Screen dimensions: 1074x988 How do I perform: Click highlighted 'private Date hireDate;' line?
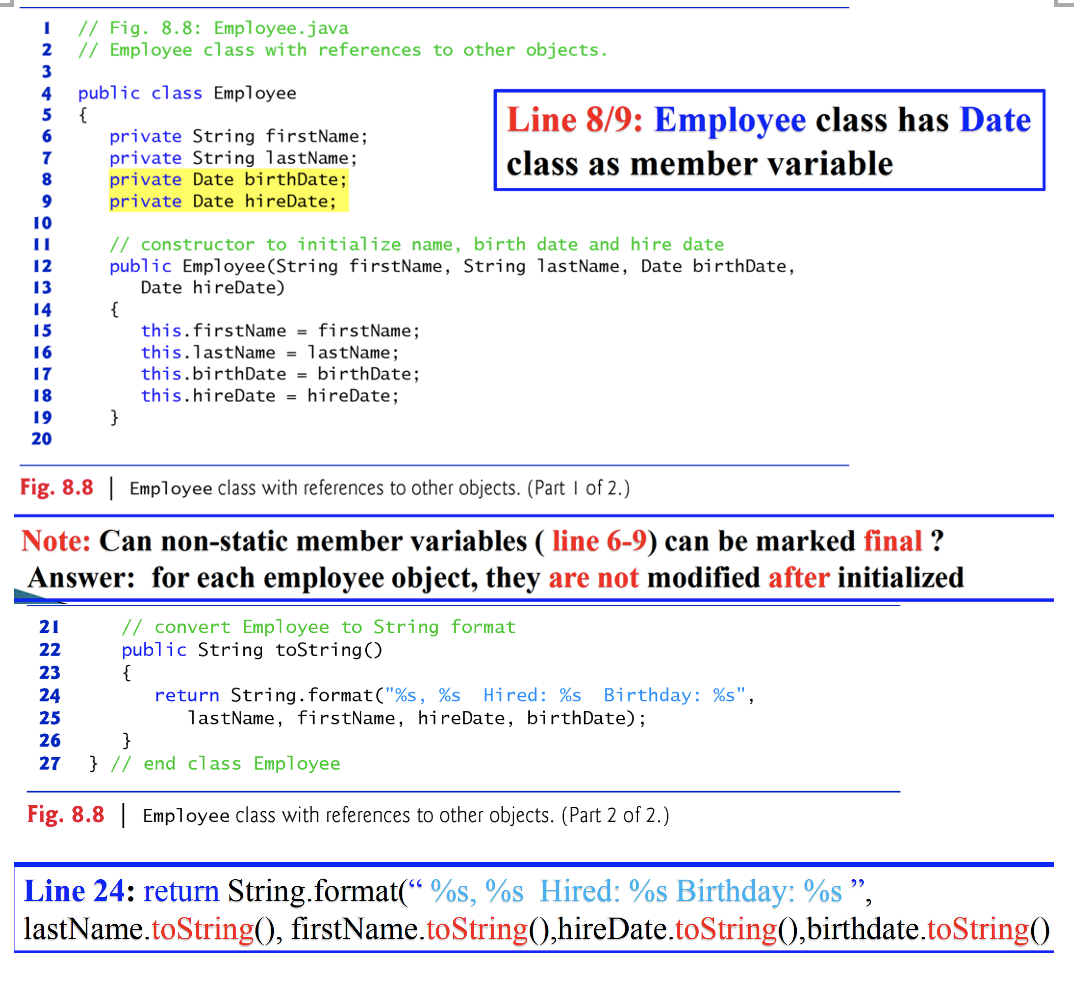(223, 201)
